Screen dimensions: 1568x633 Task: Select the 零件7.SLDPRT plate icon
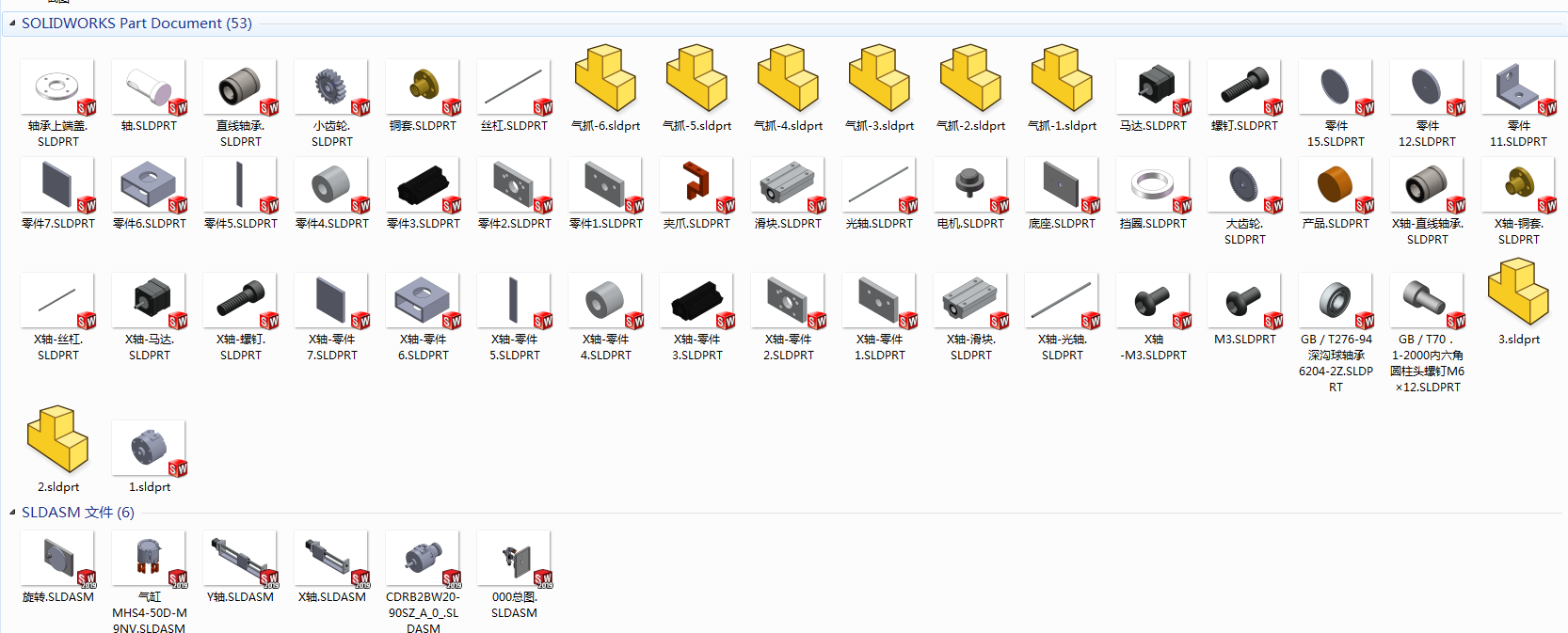pyautogui.click(x=58, y=185)
